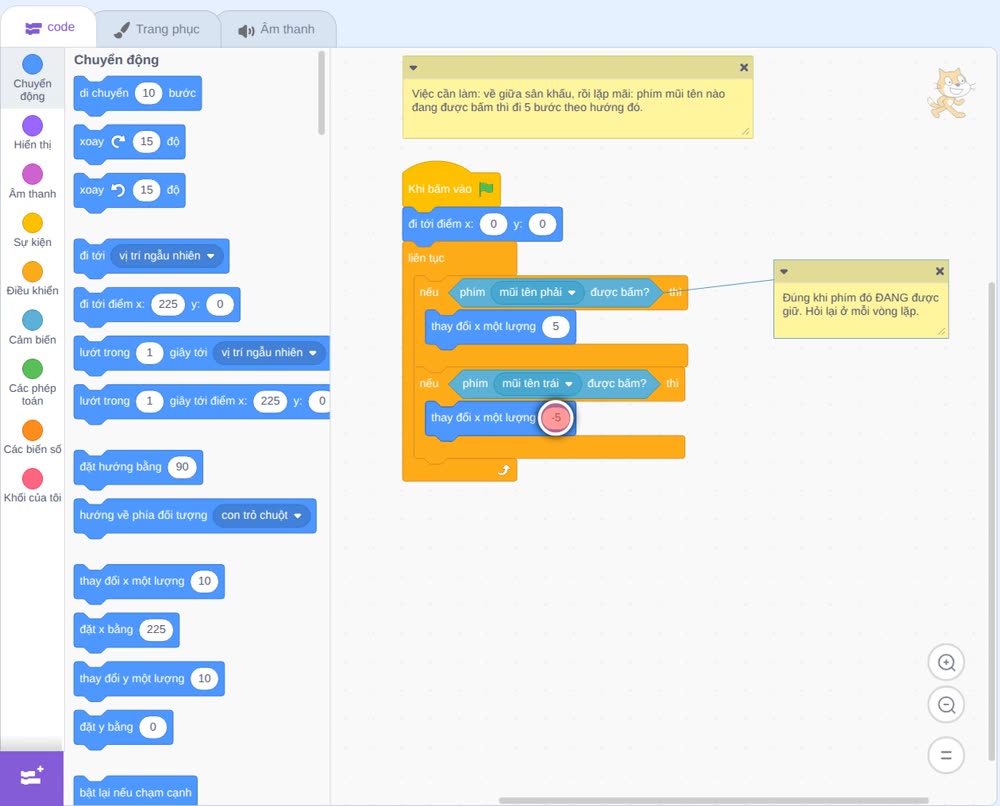Screen dimensions: 1000x806
Task: Close the ĐANG được giữ comment
Action: pyautogui.click(x=939, y=272)
